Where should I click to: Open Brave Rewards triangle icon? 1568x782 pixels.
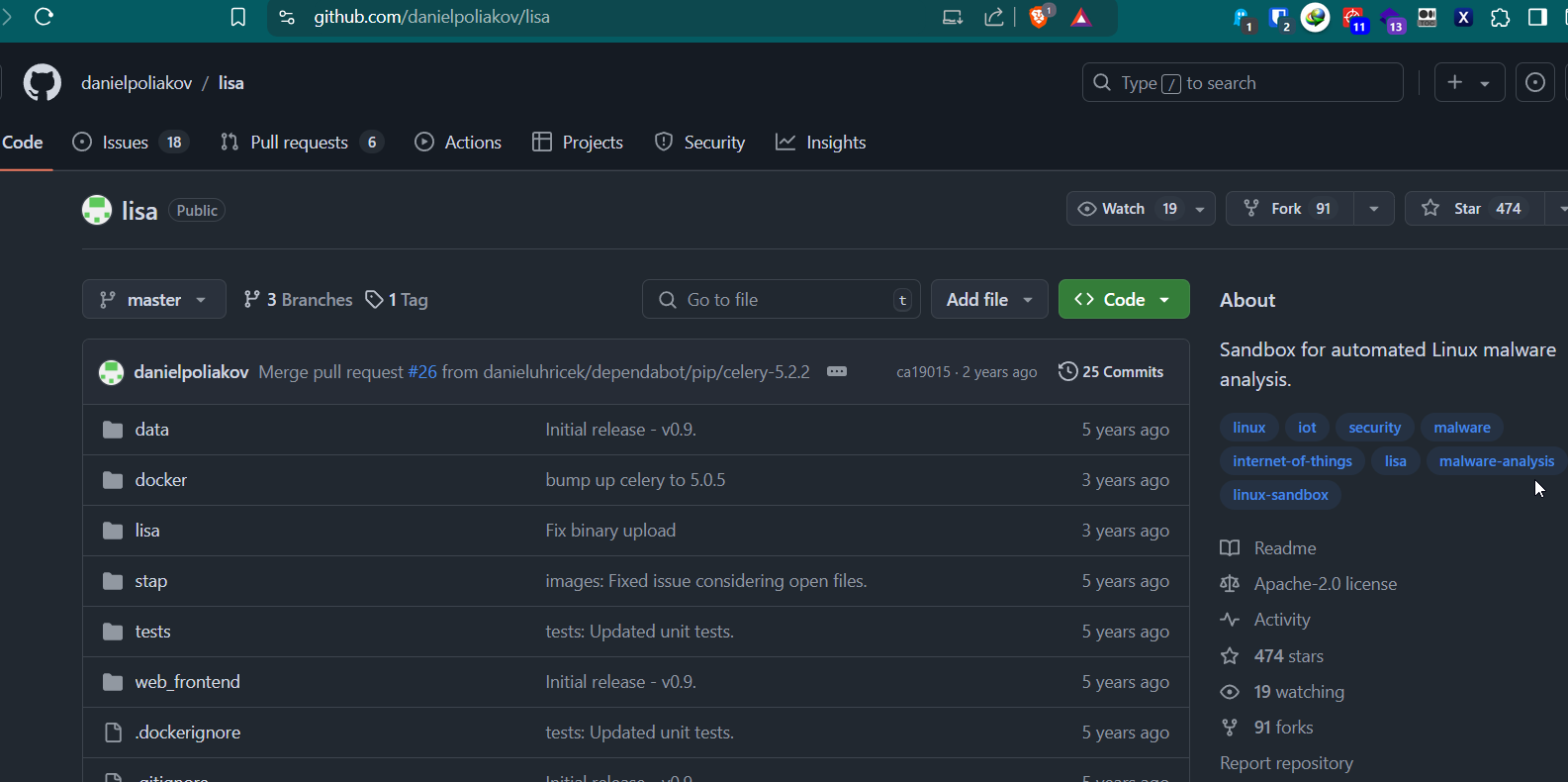1081,17
